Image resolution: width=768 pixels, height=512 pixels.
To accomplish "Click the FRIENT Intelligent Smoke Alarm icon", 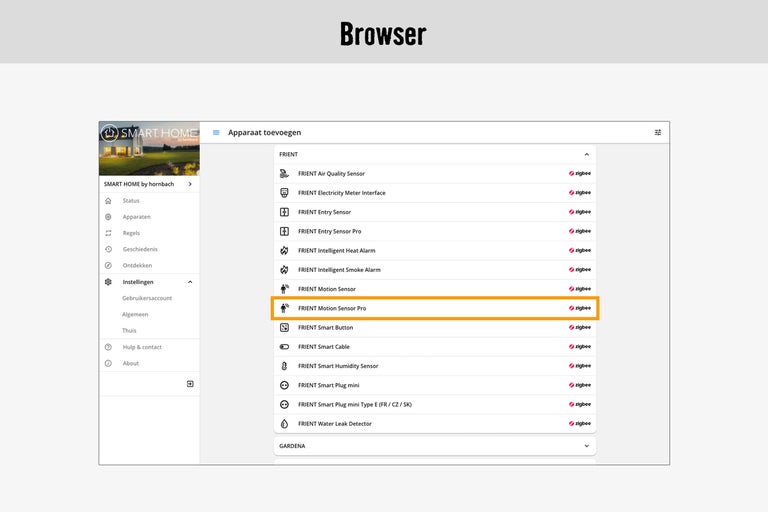I will coord(284,269).
